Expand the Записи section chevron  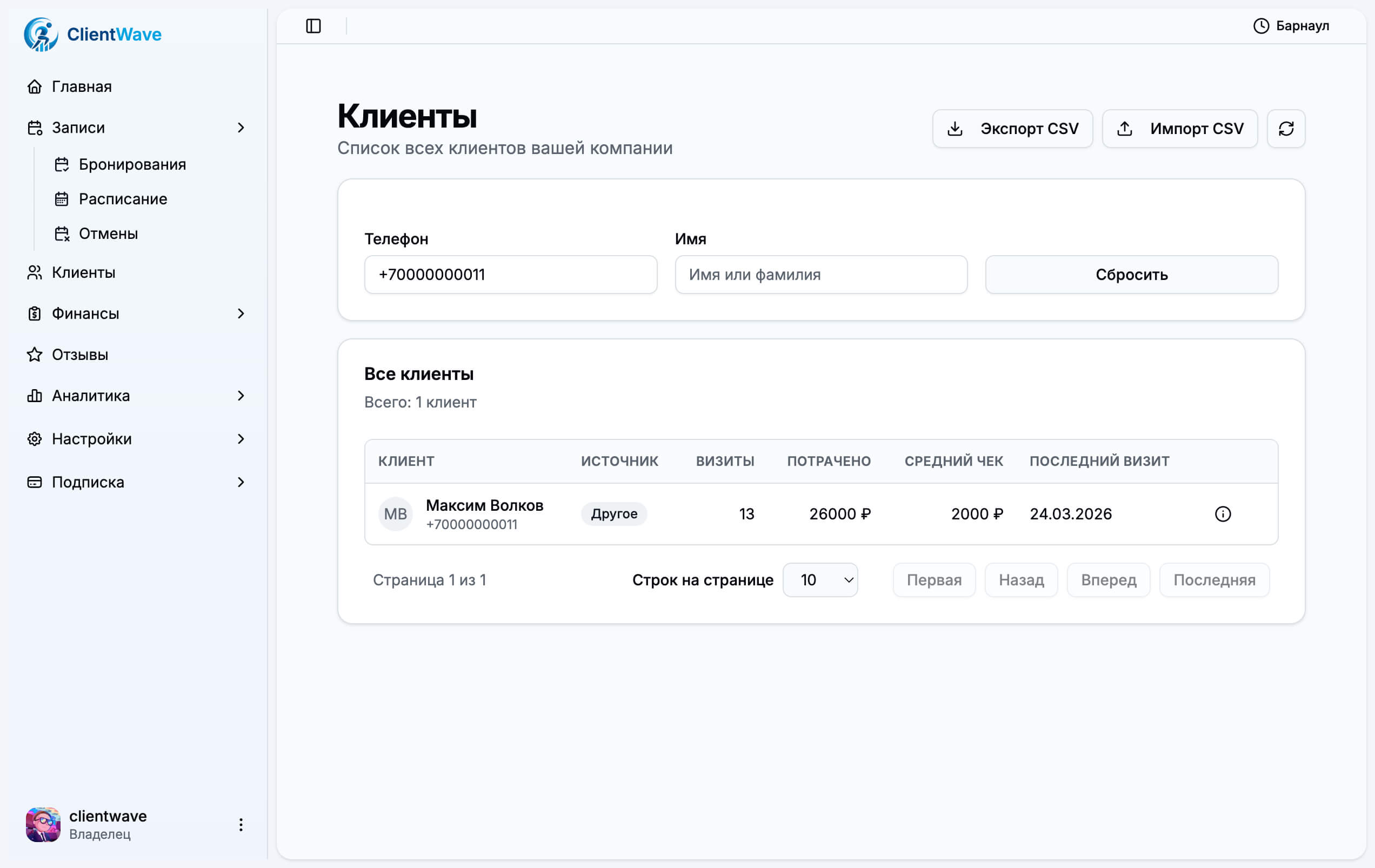pos(242,128)
